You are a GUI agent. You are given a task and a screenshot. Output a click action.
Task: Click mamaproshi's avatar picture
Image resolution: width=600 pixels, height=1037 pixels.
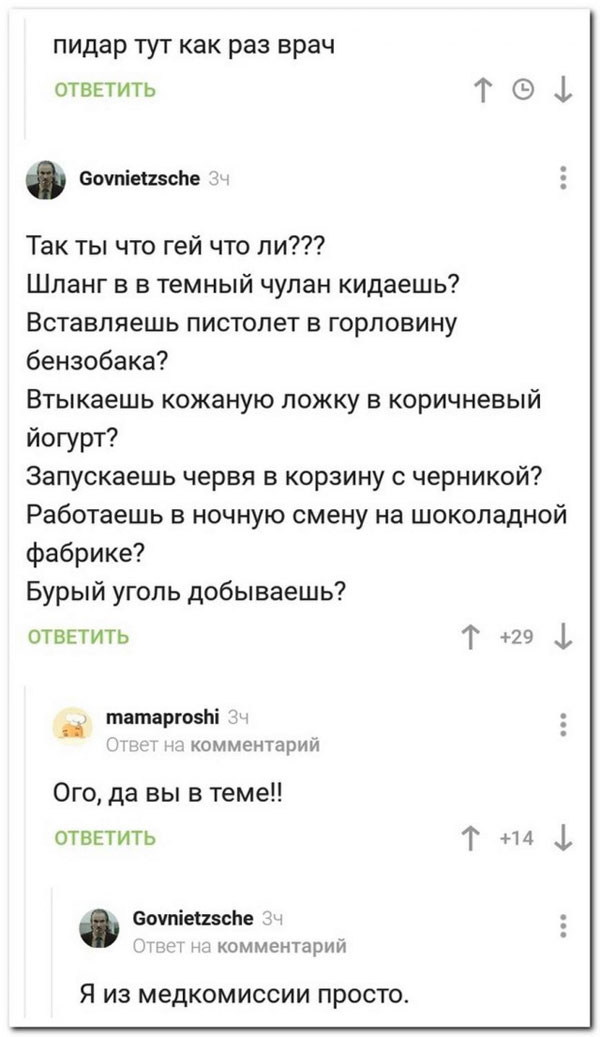[72, 726]
